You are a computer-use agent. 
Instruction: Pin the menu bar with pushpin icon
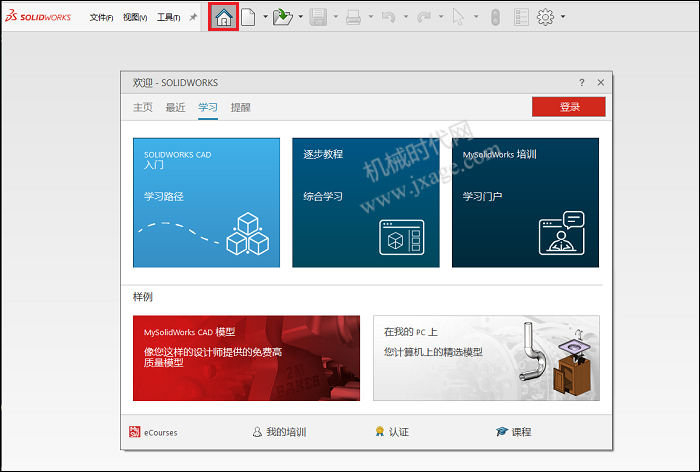(193, 17)
